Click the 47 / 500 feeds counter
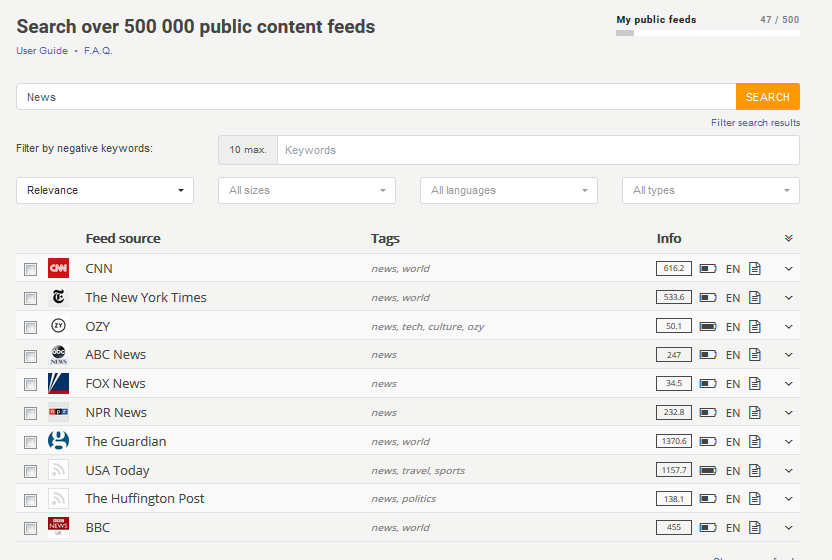This screenshot has width=832, height=560. [779, 20]
